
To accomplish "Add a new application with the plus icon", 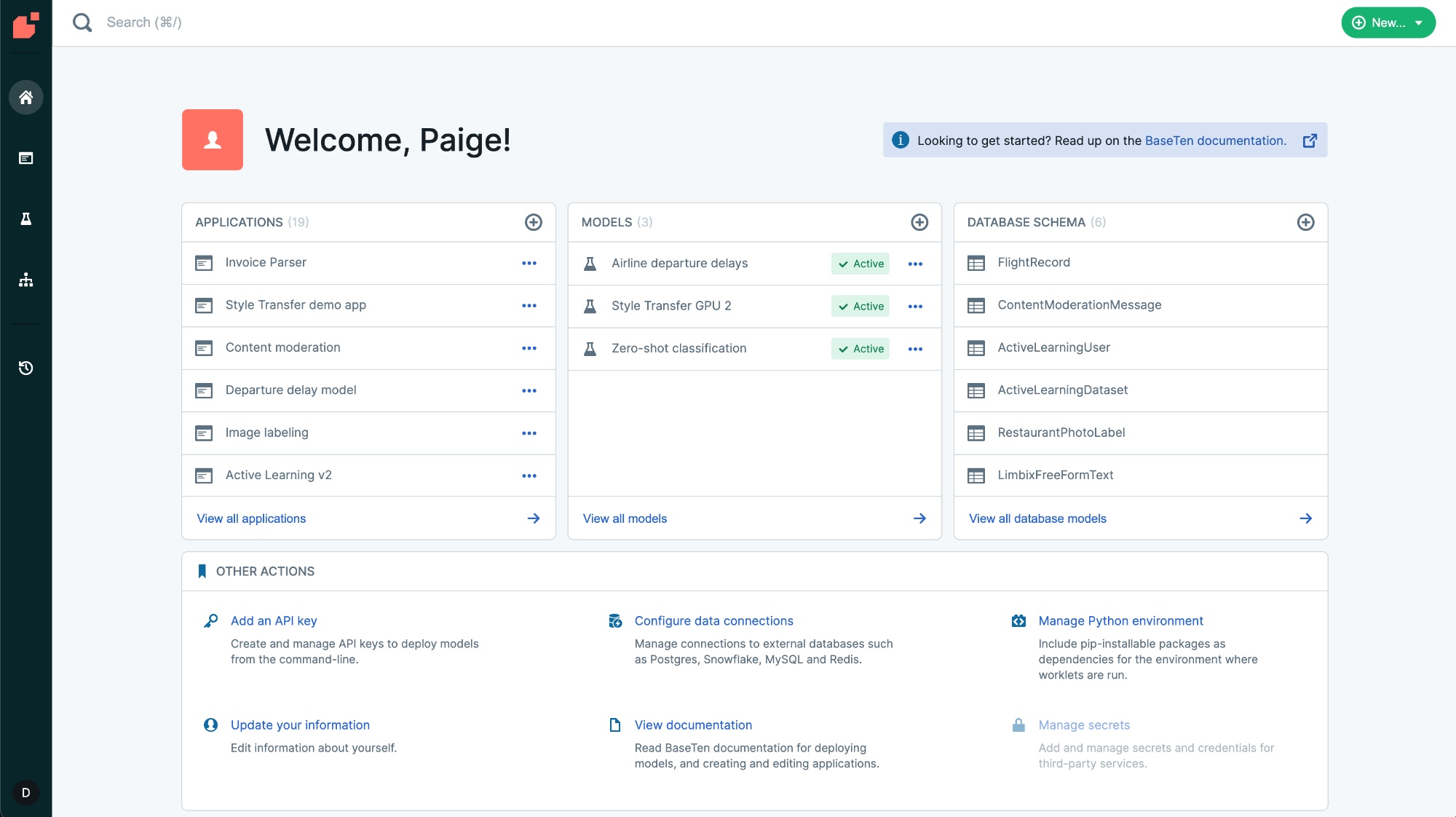I will [x=534, y=222].
